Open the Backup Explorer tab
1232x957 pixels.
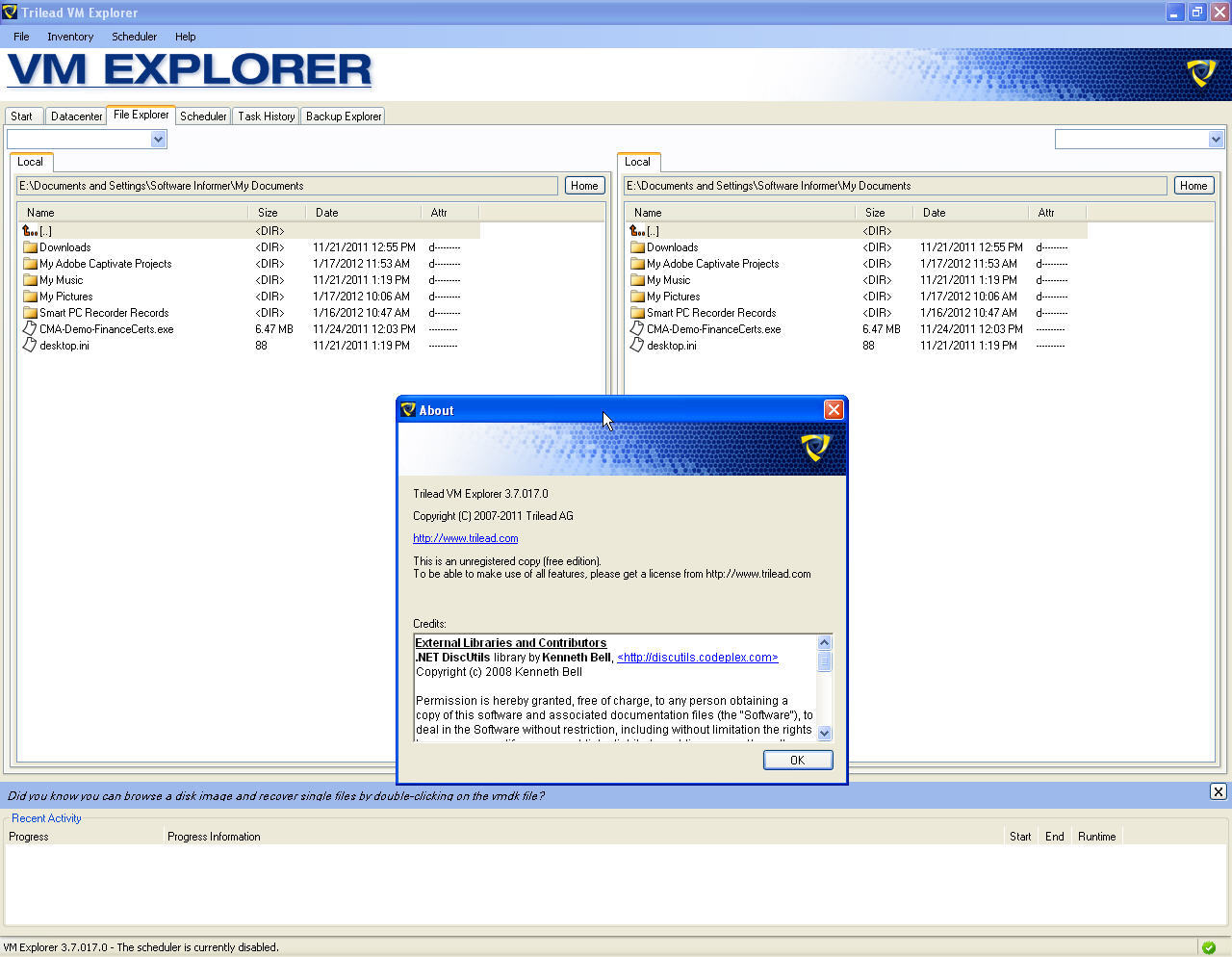344,116
